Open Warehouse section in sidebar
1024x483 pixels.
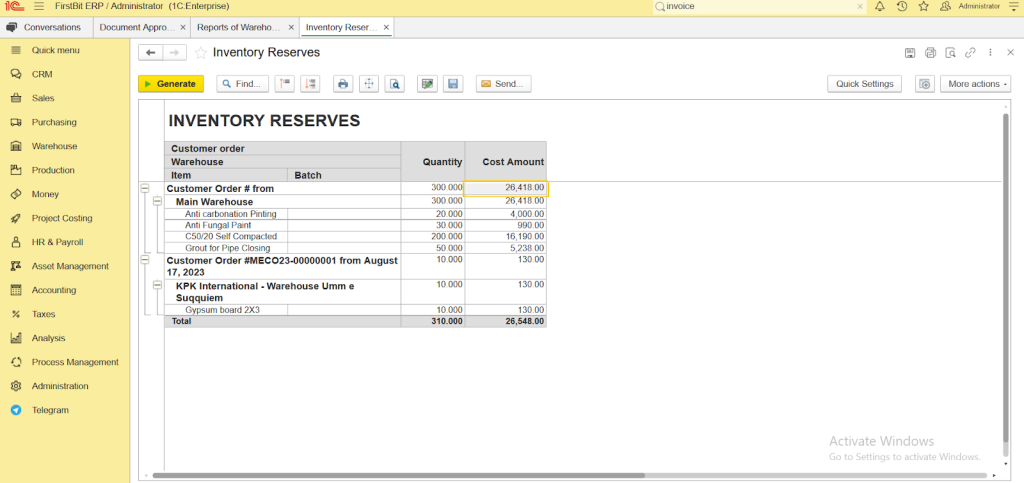54,146
